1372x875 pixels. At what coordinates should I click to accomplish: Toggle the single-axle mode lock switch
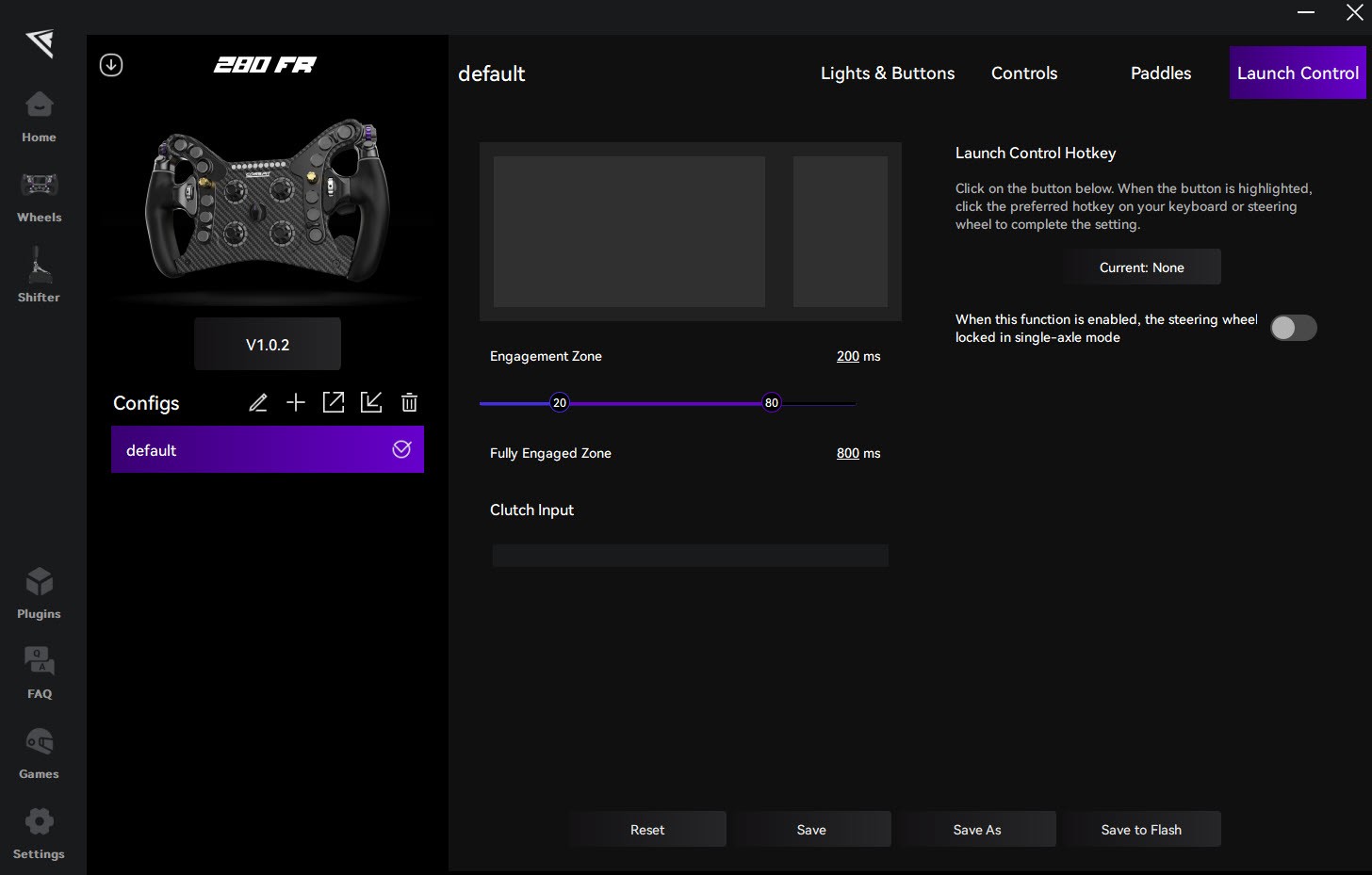pos(1294,328)
